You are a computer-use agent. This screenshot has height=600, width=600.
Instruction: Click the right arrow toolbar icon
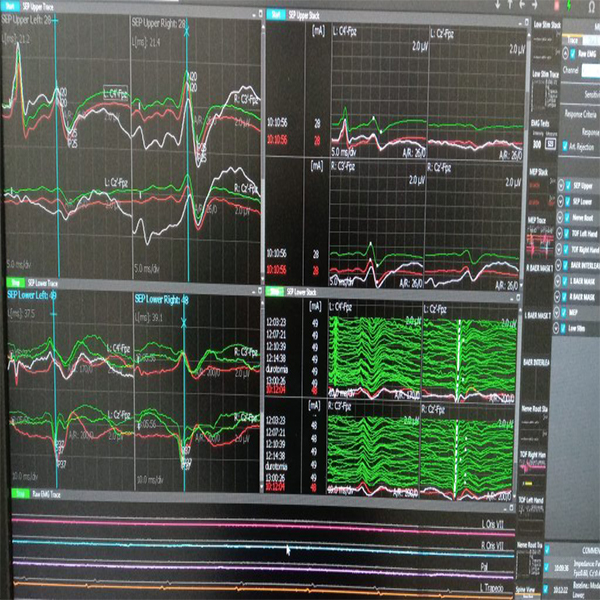[x=535, y=5]
